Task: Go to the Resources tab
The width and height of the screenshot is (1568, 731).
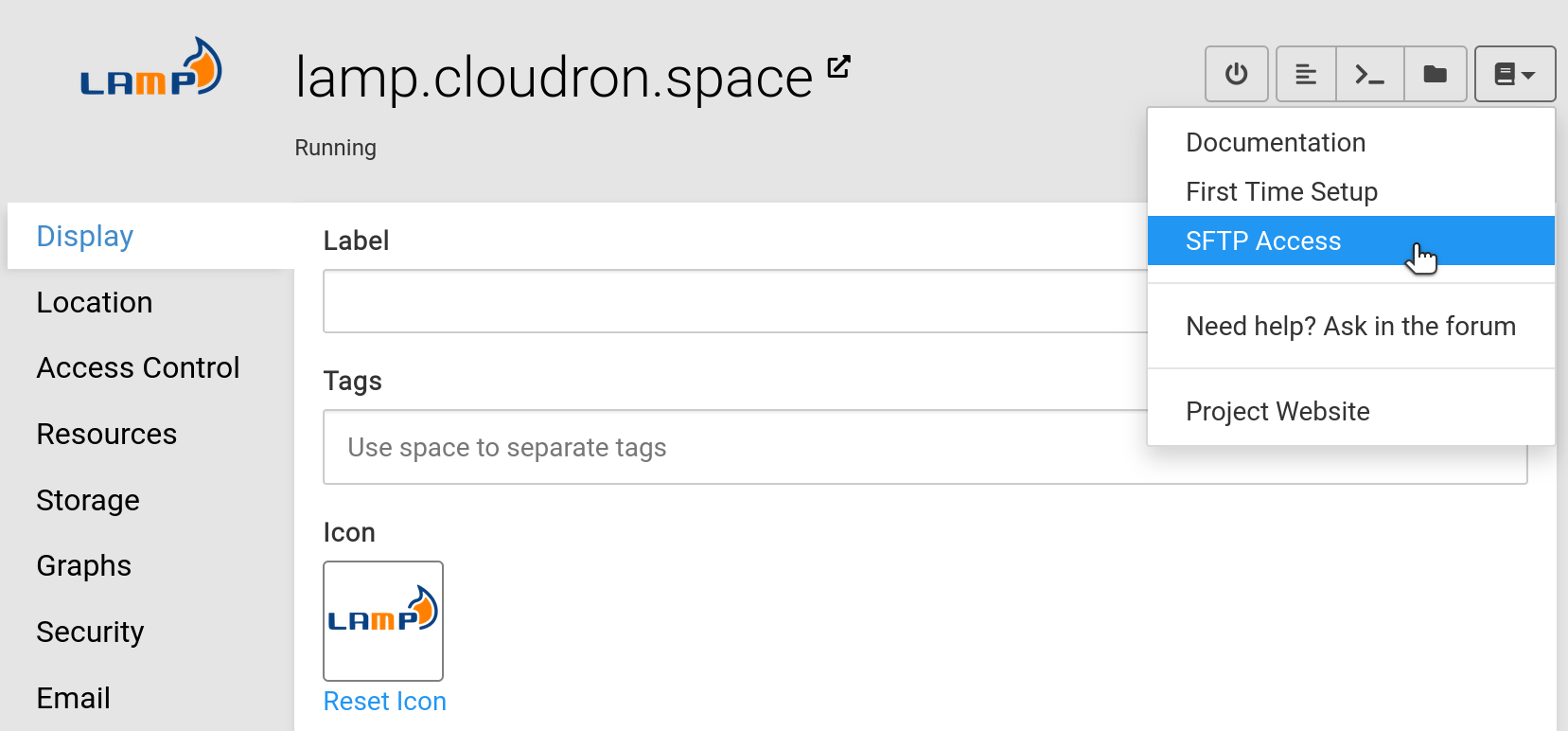Action: pos(107,435)
